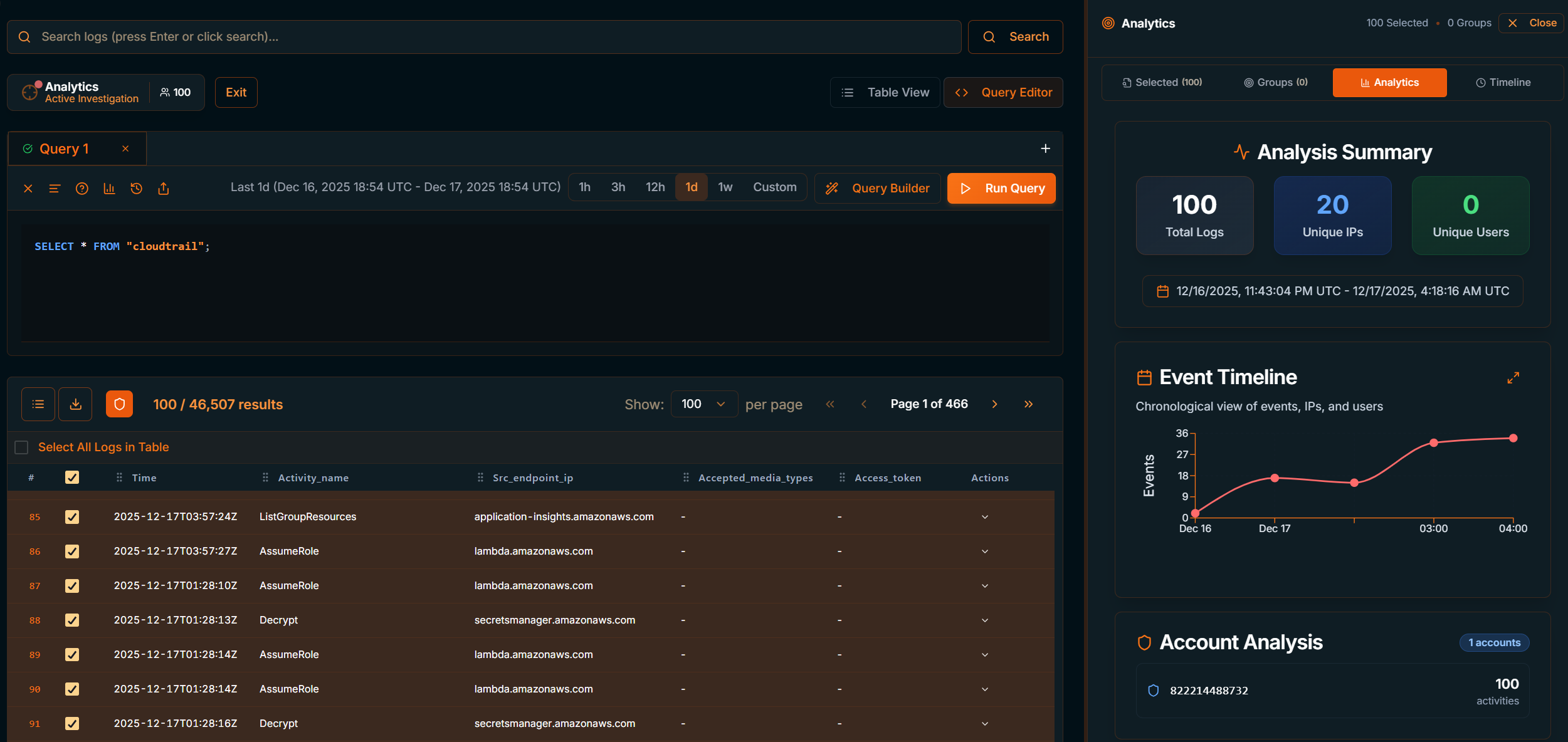Open the Analytics tab in side panel
1568x742 pixels.
point(1389,83)
